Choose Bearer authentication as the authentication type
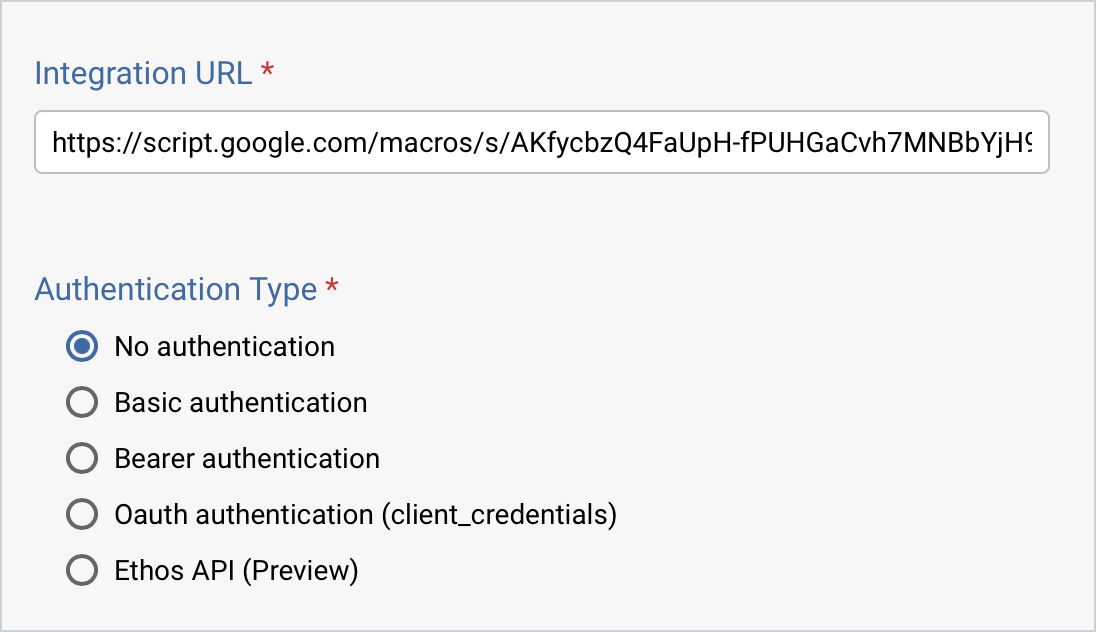 coord(82,458)
